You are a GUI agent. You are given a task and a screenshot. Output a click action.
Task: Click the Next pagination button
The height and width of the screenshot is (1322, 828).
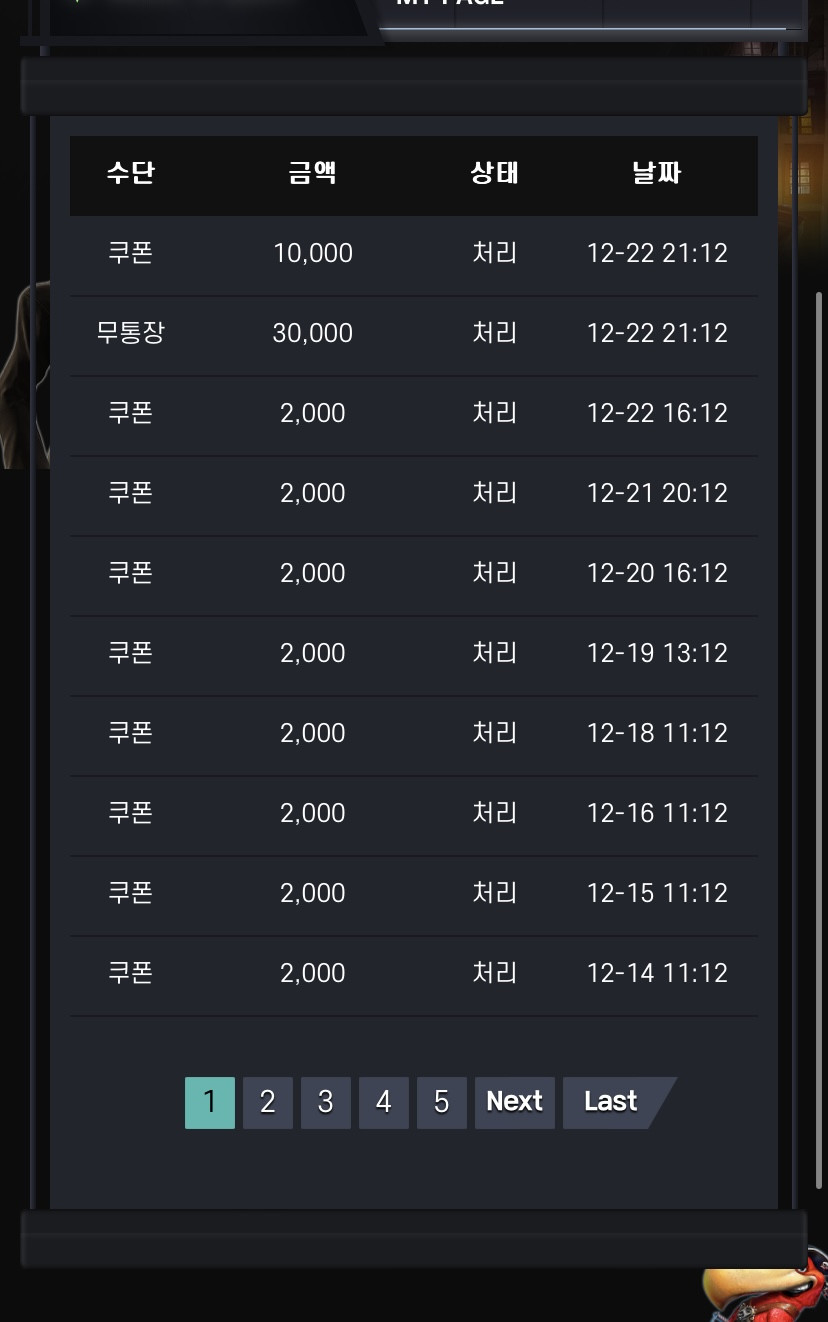tap(515, 1102)
